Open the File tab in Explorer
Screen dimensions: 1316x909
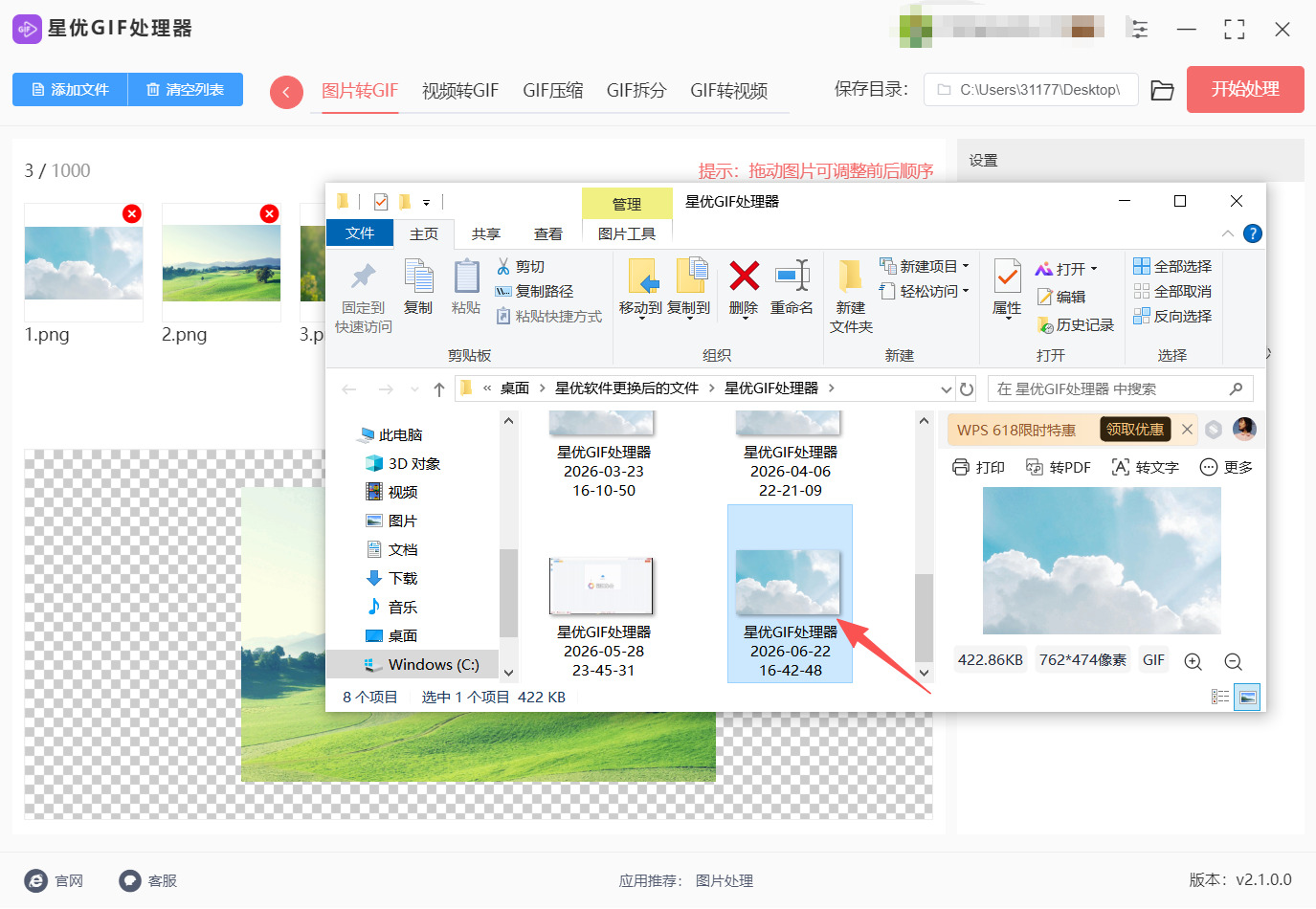point(360,233)
